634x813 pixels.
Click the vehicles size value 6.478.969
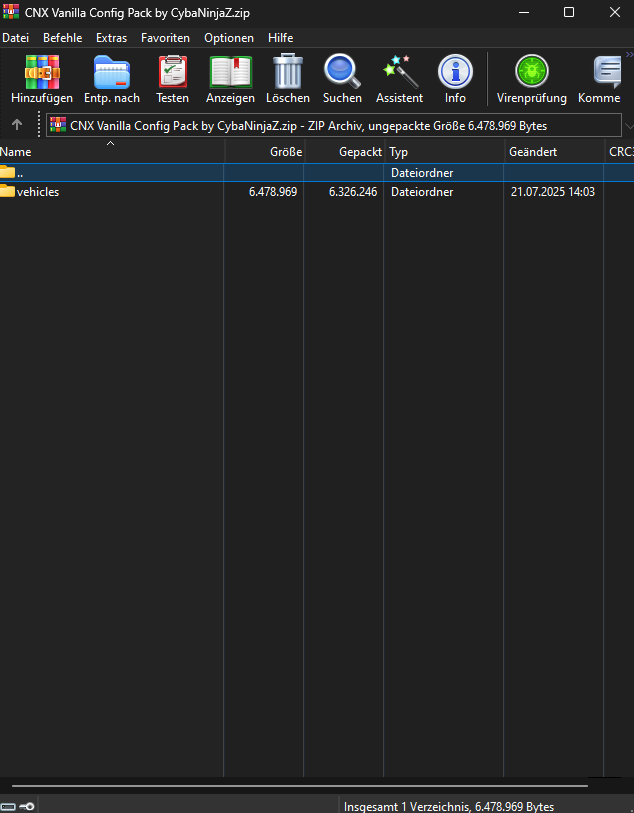[x=273, y=192]
